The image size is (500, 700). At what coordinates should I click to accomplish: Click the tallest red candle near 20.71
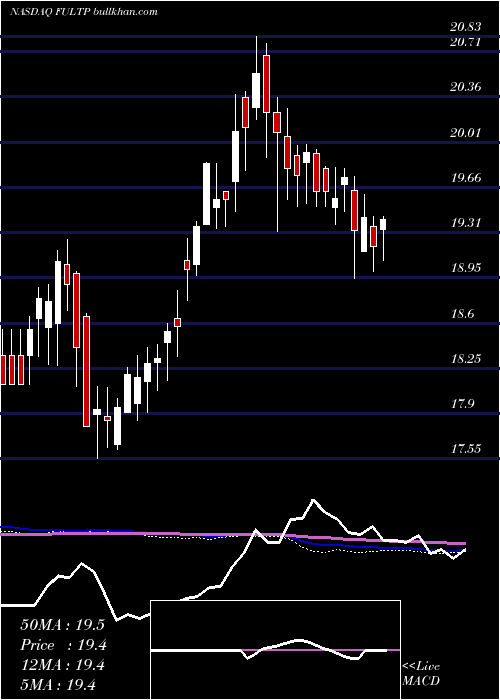267,84
